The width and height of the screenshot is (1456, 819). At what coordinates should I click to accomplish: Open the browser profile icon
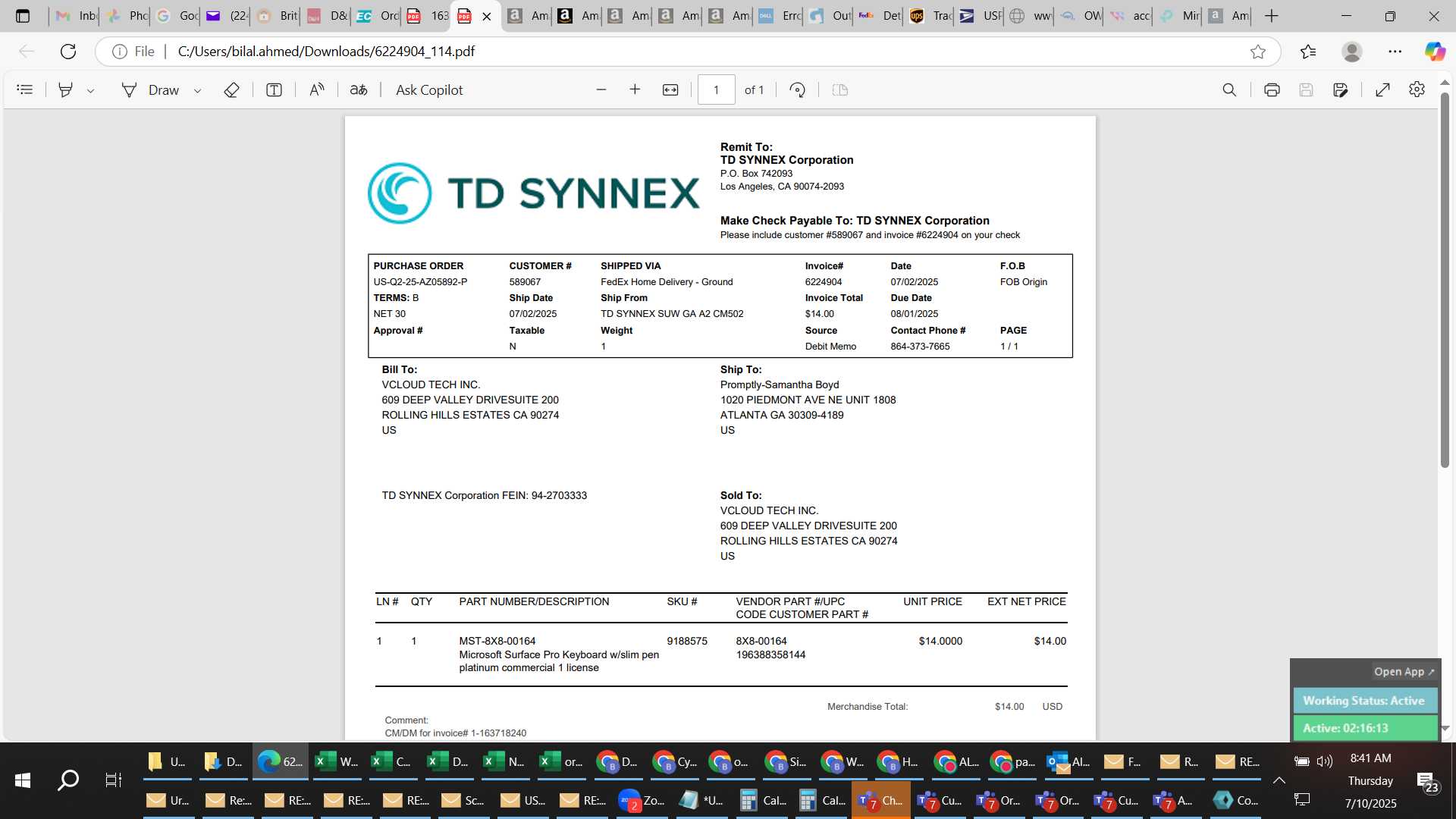1351,51
